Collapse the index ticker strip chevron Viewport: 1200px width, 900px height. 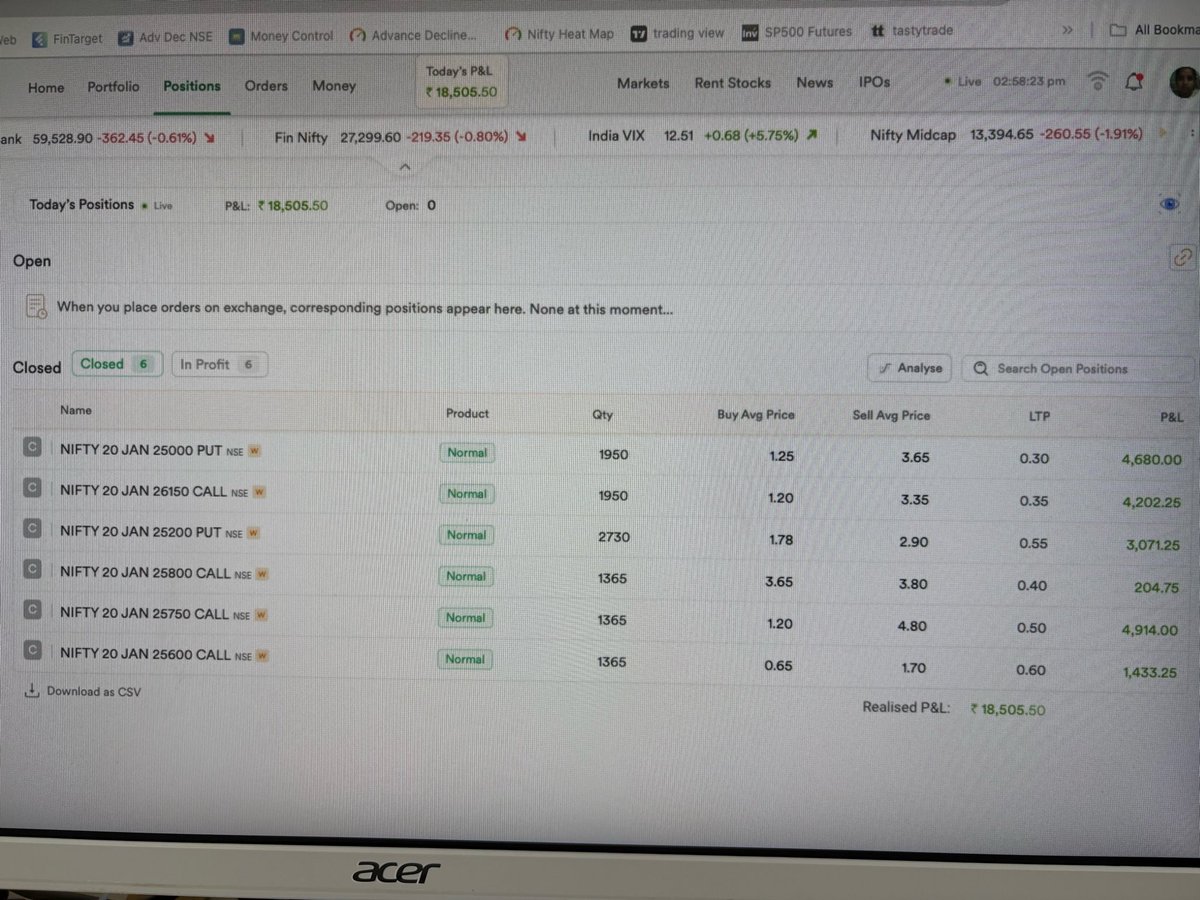pos(404,165)
